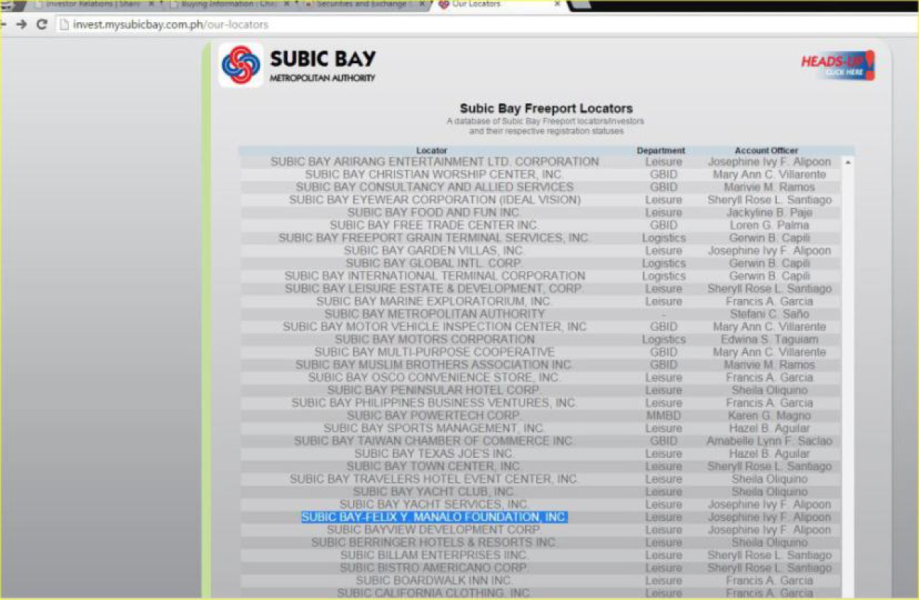Select SUBIC BAY EYEWEAR CORPORATION (IDEAL VISION)

click(434, 200)
